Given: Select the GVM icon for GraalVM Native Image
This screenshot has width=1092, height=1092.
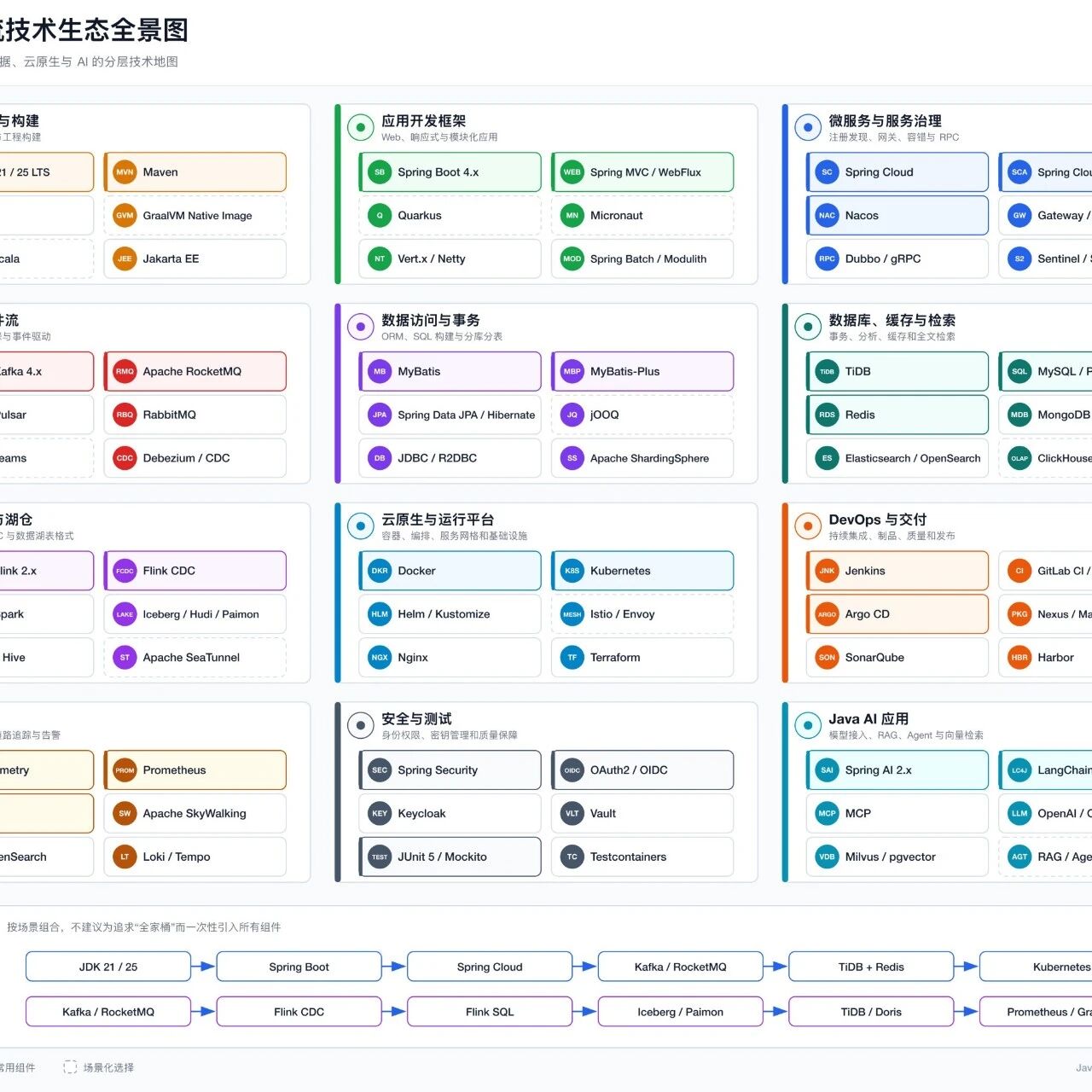Looking at the screenshot, I should coord(125,216).
